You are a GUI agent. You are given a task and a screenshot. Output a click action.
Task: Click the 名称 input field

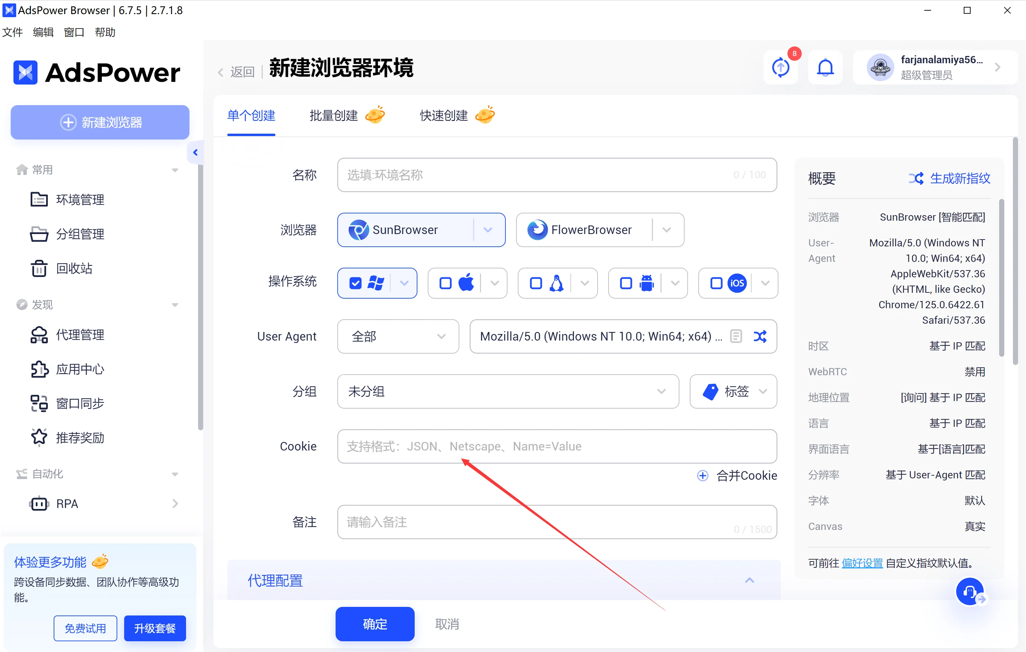(x=557, y=175)
